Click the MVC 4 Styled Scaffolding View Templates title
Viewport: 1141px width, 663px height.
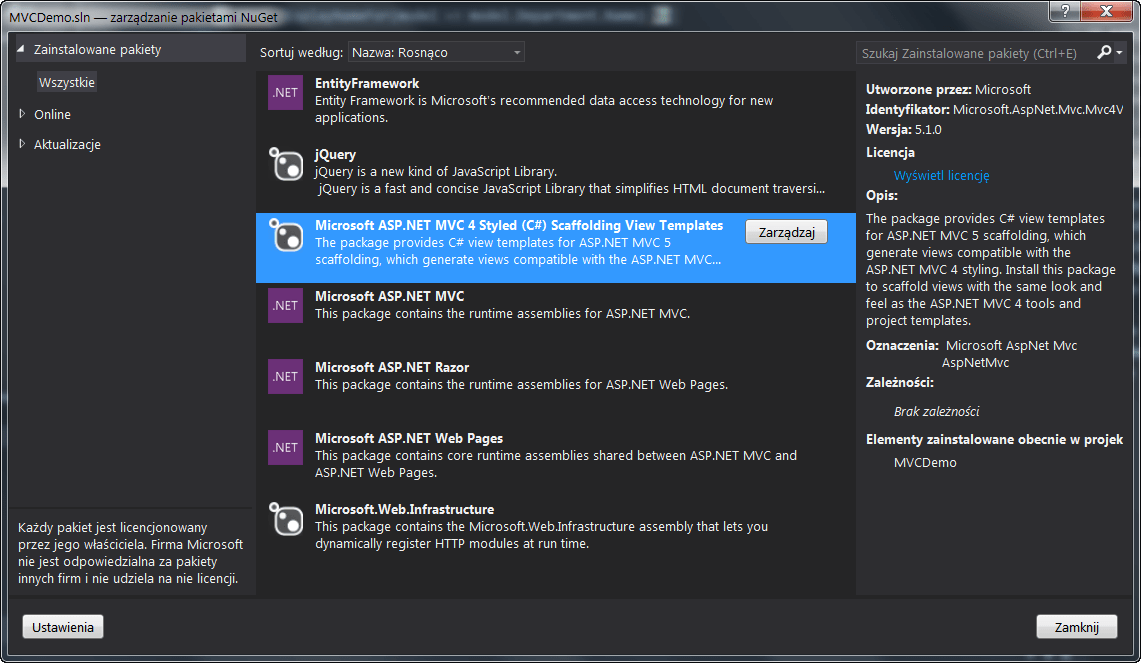519,226
